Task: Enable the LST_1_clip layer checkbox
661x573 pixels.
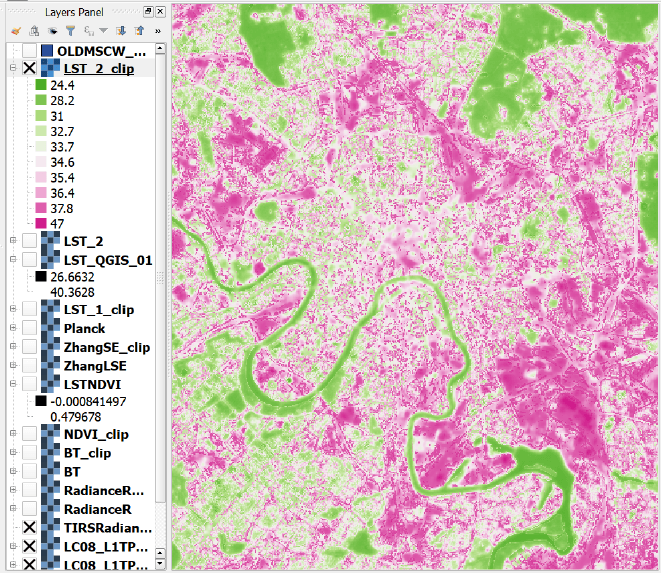Action: click(30, 309)
